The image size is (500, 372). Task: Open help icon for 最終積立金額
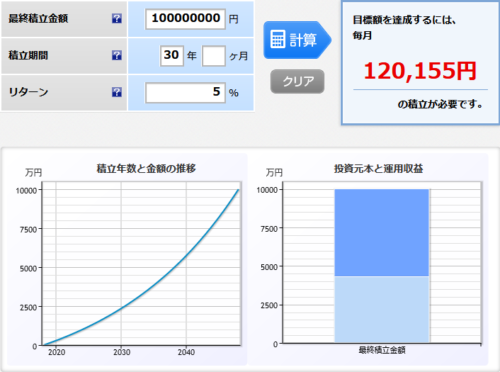(117, 19)
